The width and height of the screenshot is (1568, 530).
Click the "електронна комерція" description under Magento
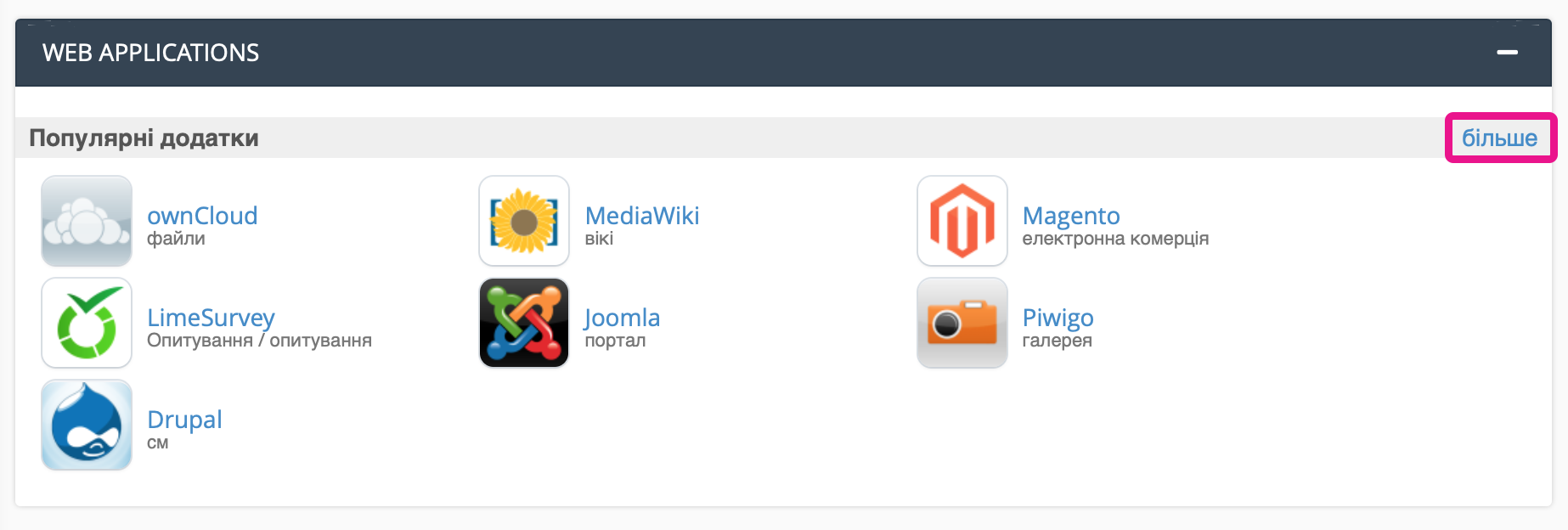pyautogui.click(x=1115, y=239)
